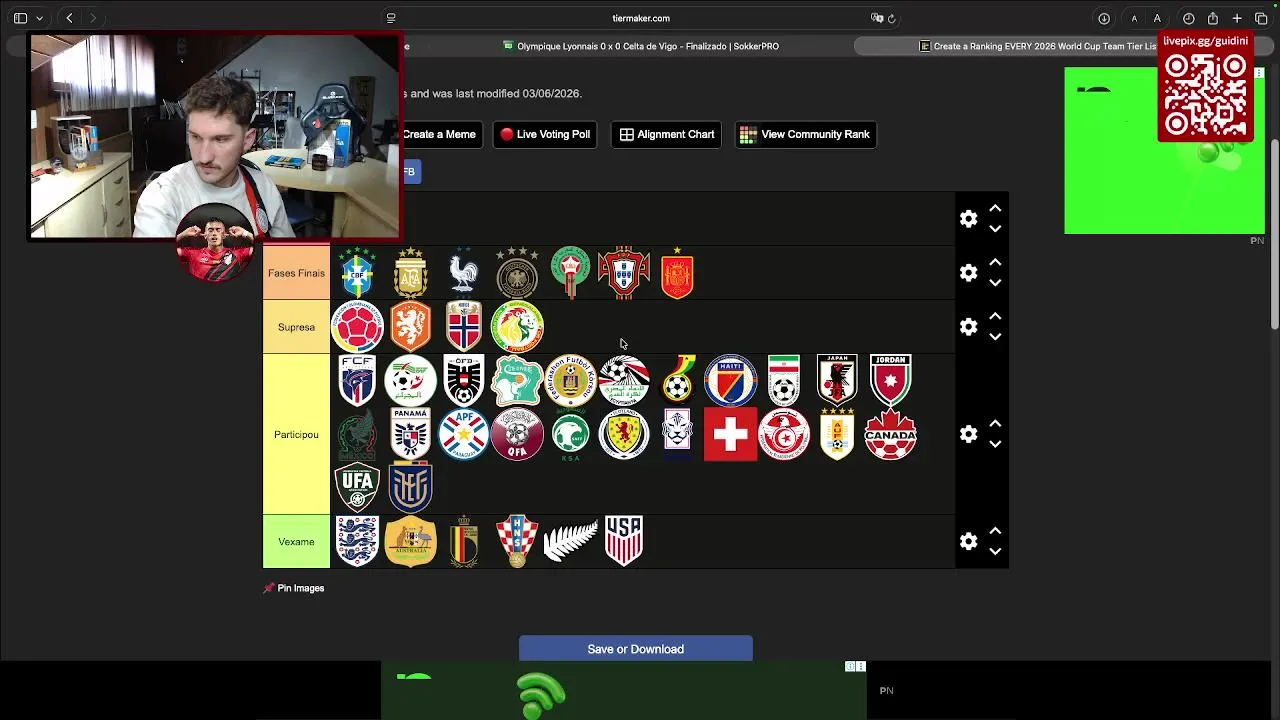Image resolution: width=1280 pixels, height=720 pixels.
Task: Move the Participou row down
Action: coord(995,444)
